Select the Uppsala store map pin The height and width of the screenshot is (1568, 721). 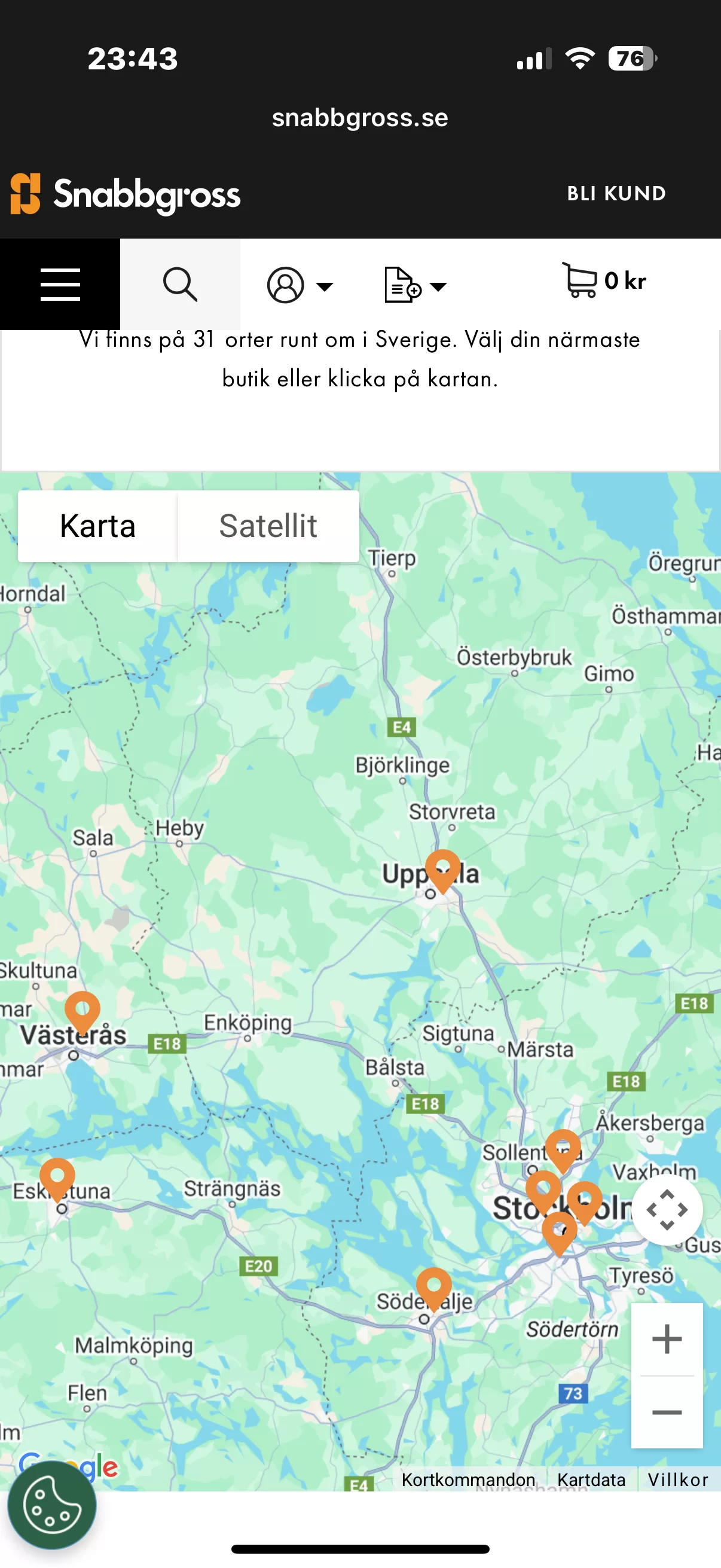click(x=442, y=871)
